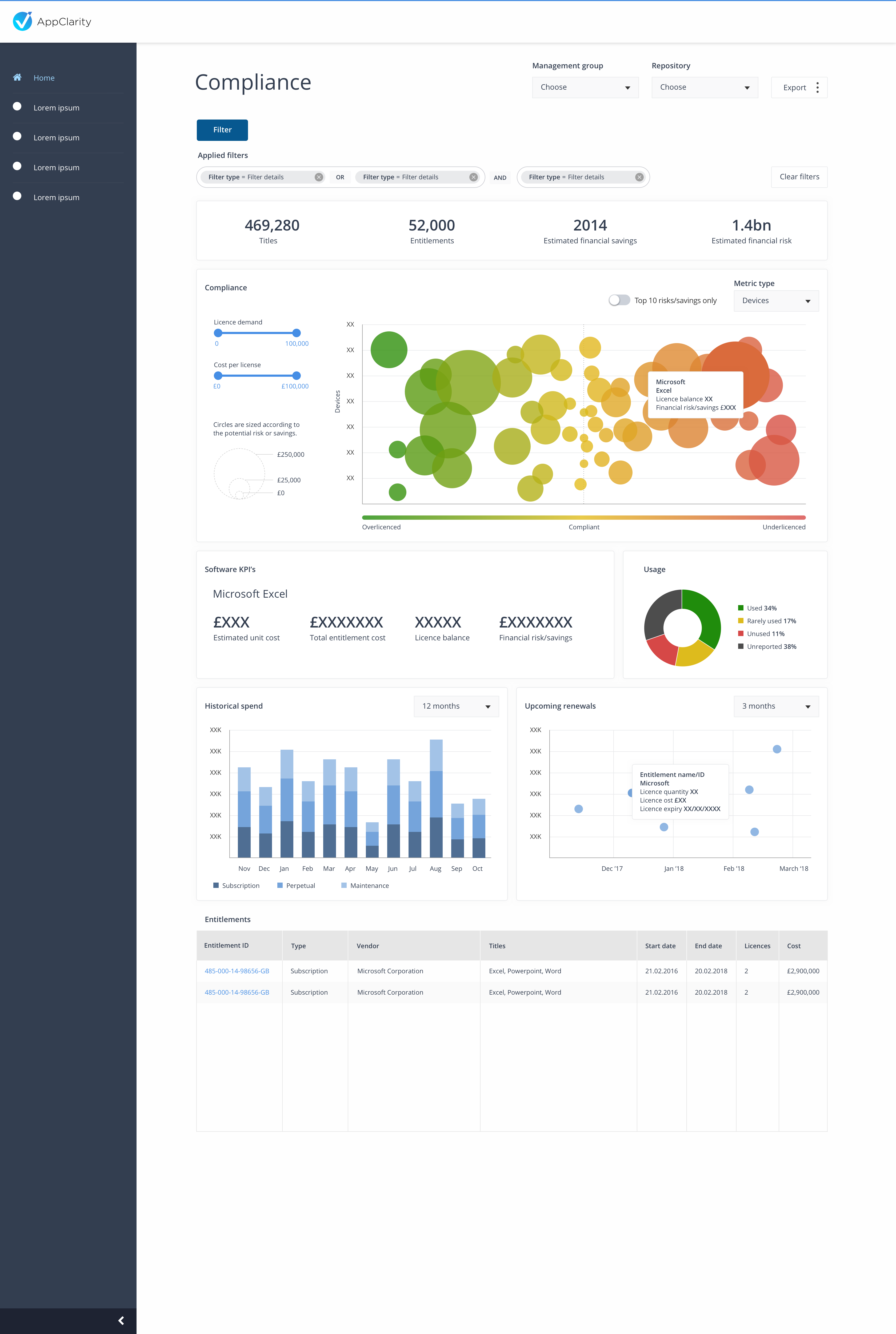Open the Metric type Devices dropdown

pyautogui.click(x=776, y=301)
